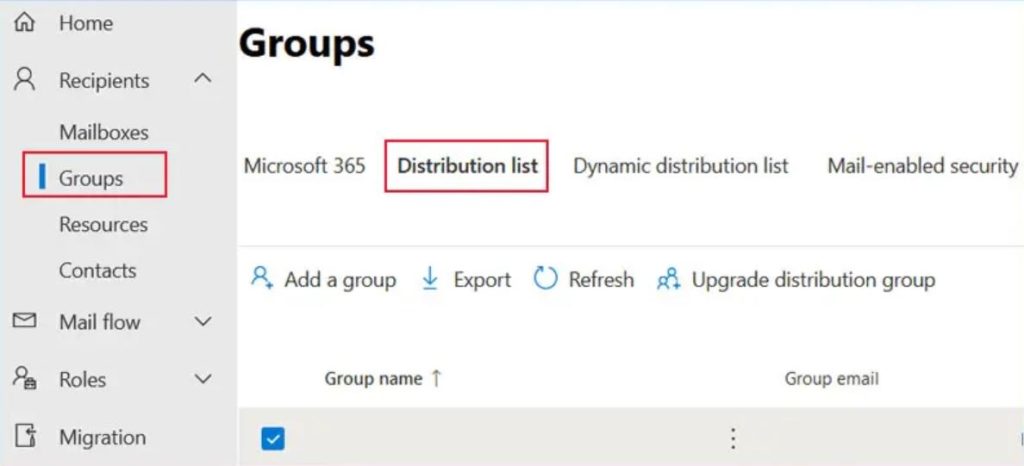Click the Mail flow envelope icon
Viewport: 1024px width, 466px height.
point(25,321)
